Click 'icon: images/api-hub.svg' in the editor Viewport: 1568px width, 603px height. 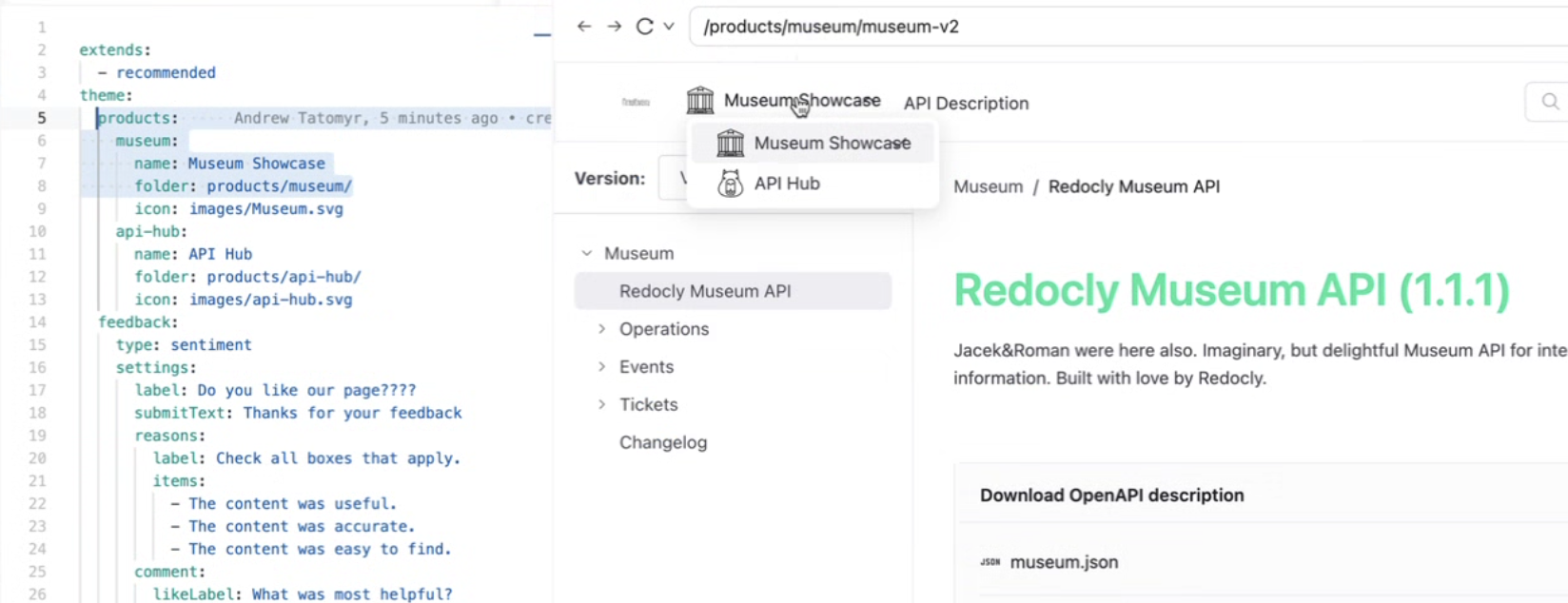click(243, 300)
